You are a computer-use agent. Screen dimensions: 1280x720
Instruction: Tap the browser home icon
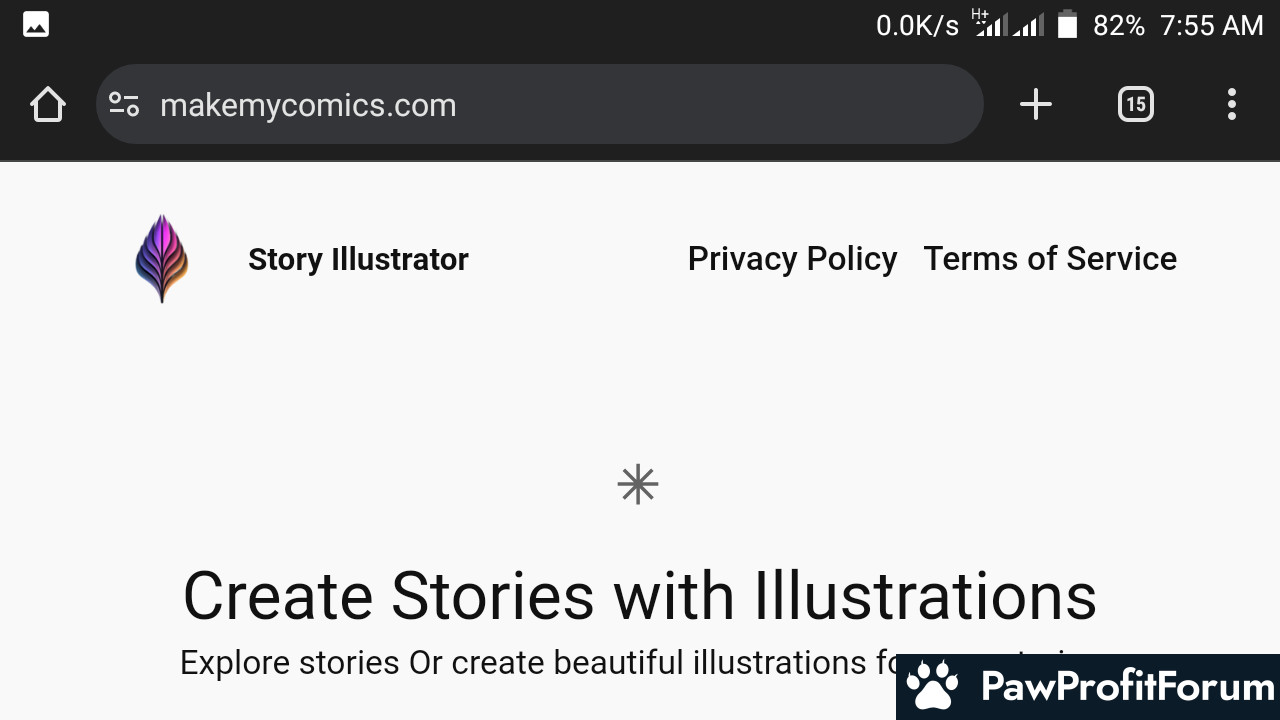48,104
